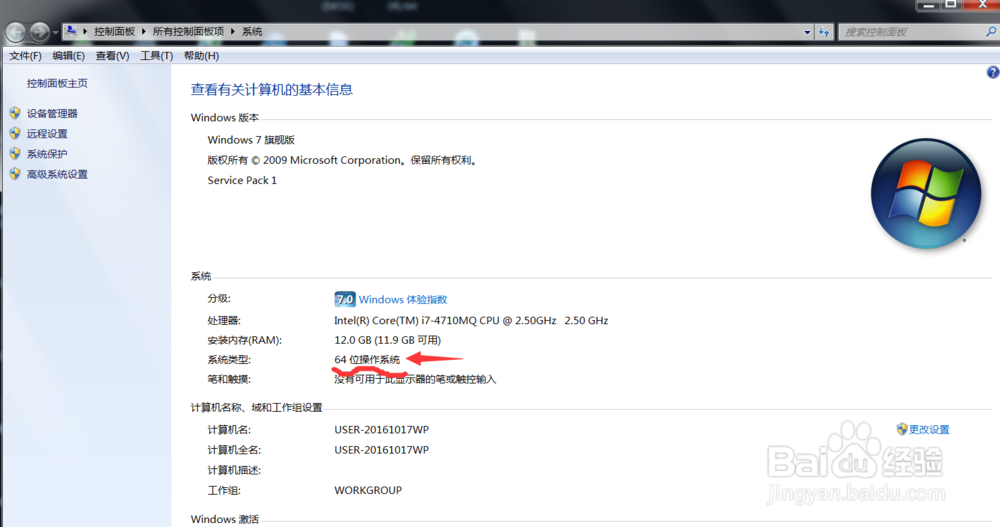1000x527 pixels.
Task: Expand arrow after 所有控制面板项 breadcrumb
Action: 233,31
